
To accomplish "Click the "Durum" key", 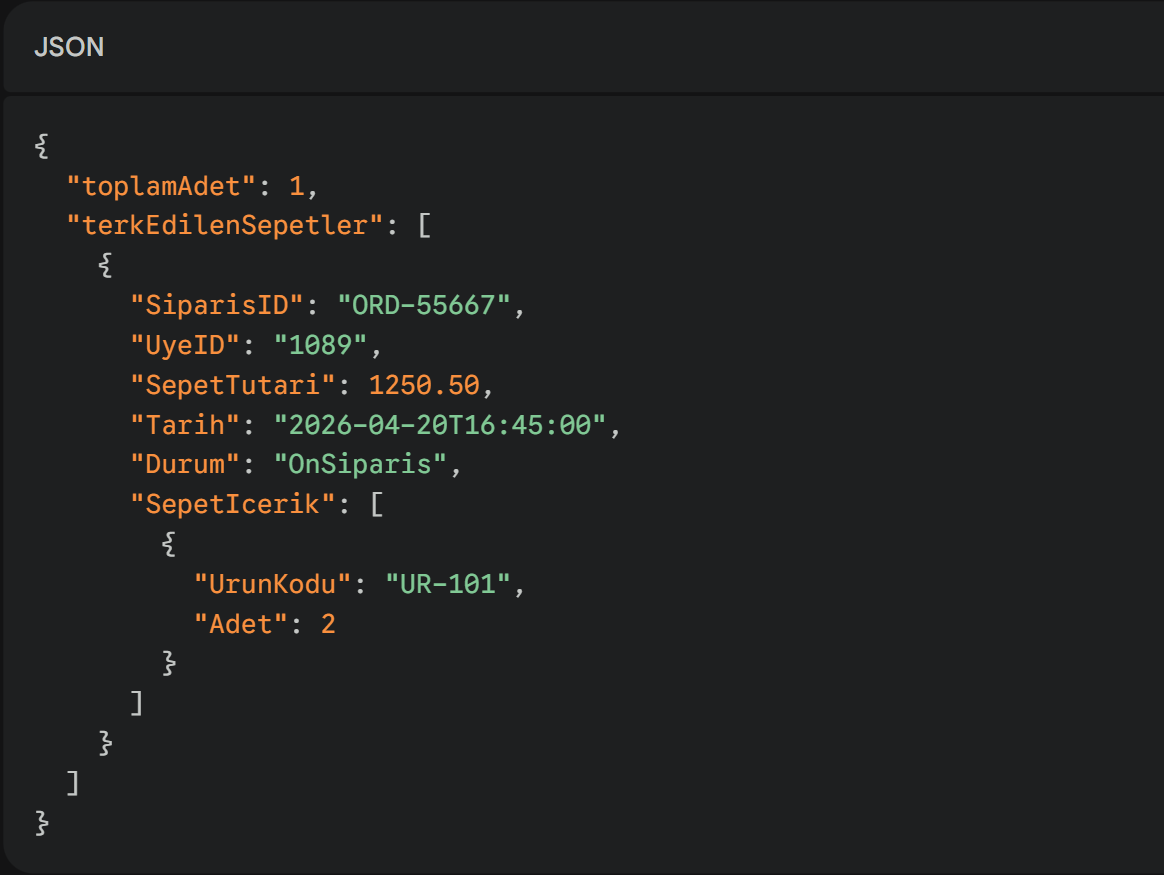I will click(185, 465).
